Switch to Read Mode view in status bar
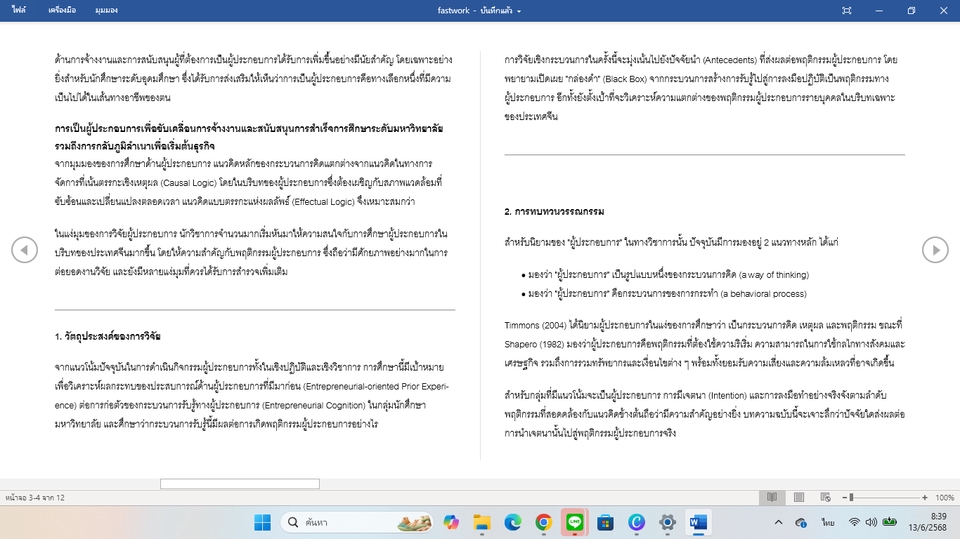 point(771,497)
